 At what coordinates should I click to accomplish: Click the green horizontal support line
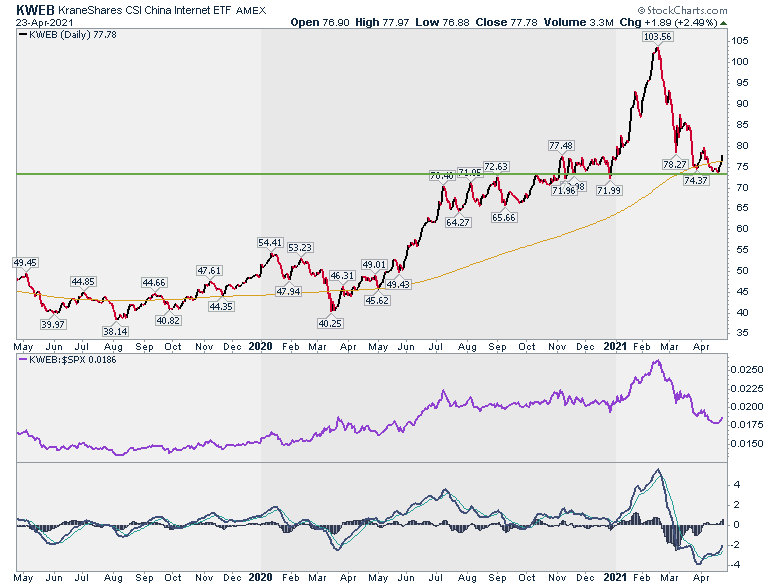372,174
